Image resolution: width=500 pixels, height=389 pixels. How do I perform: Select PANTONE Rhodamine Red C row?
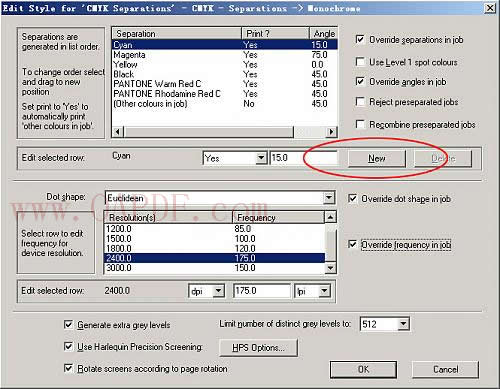pos(225,94)
